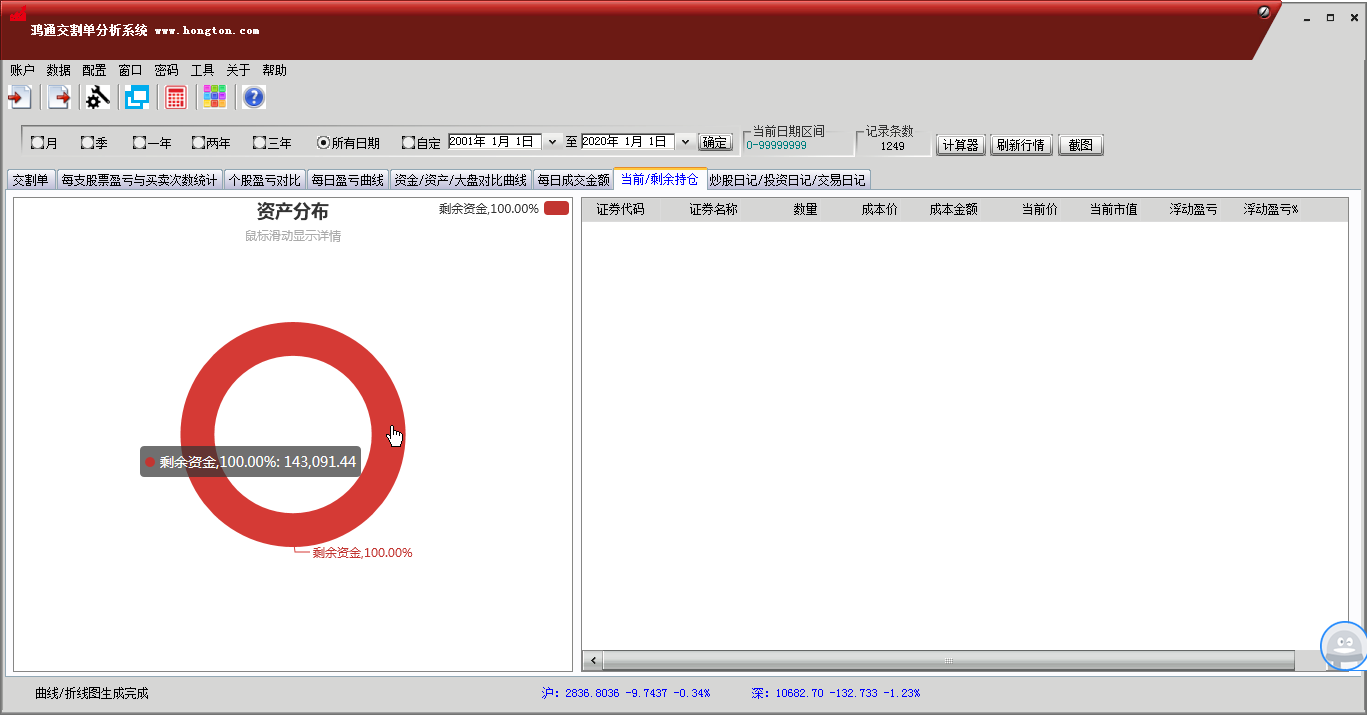Expand the start date 2001年 dropdown arrow
This screenshot has height=715, width=1367.
coord(552,142)
